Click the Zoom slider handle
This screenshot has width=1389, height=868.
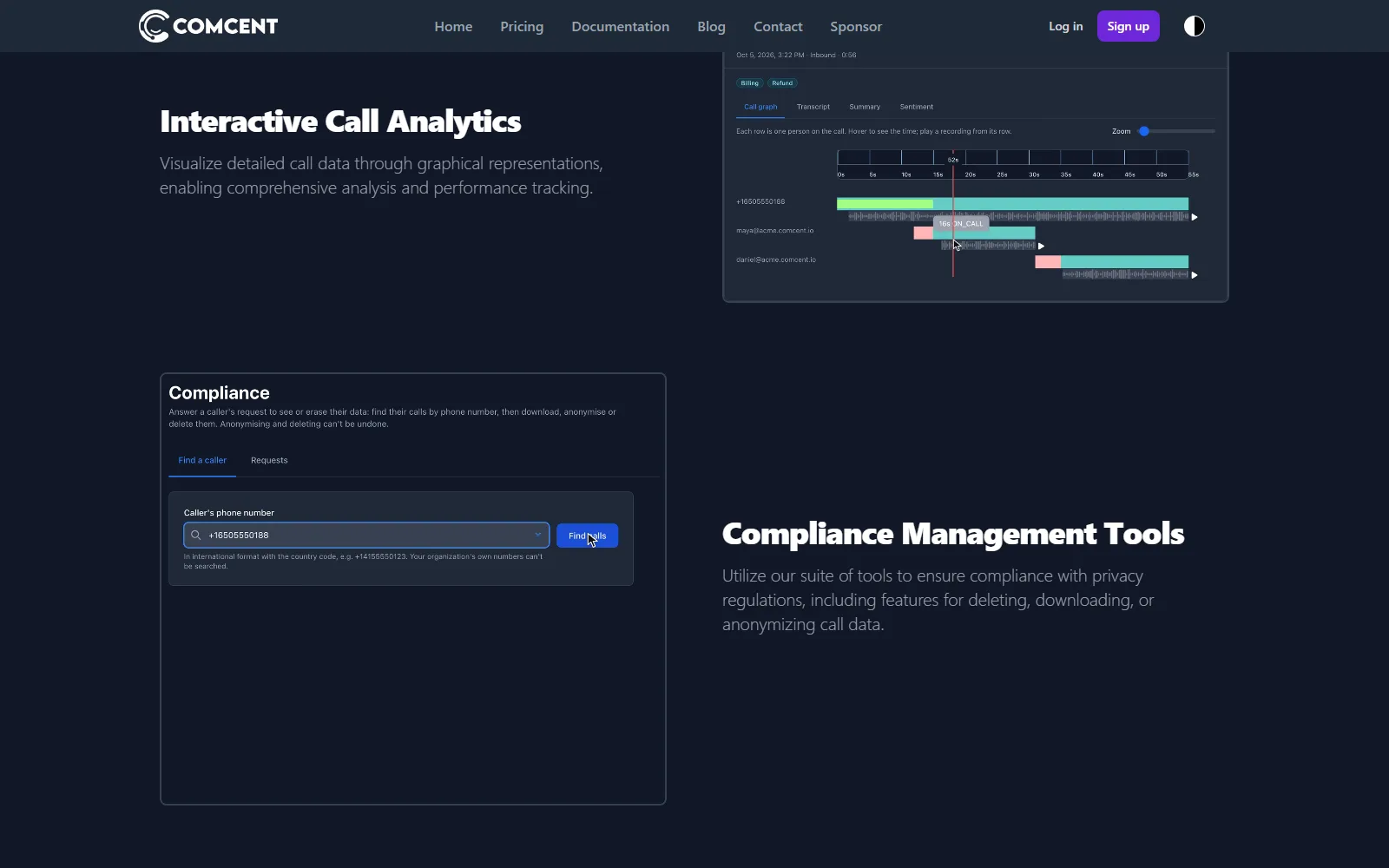[x=1144, y=131]
